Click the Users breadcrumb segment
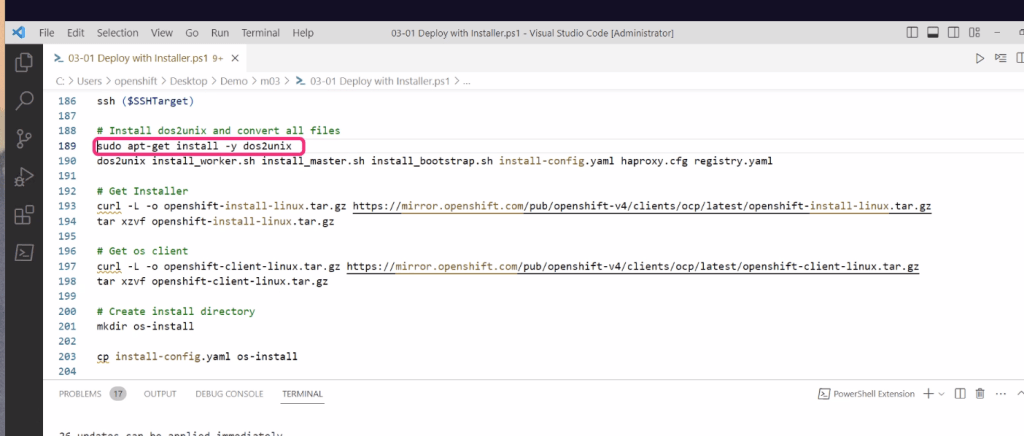This screenshot has height=436, width=1024. (x=89, y=81)
